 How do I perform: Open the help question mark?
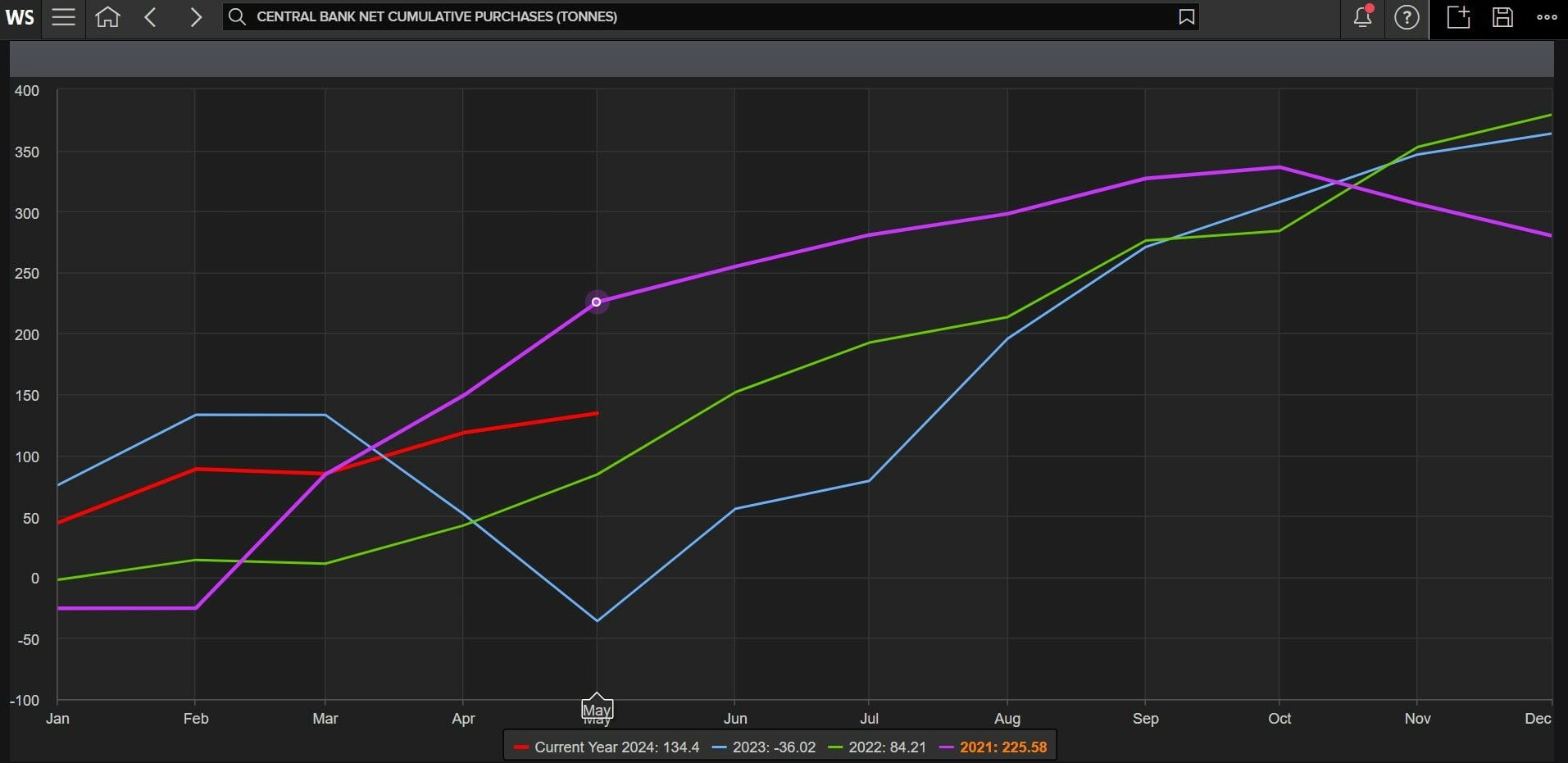coord(1407,17)
